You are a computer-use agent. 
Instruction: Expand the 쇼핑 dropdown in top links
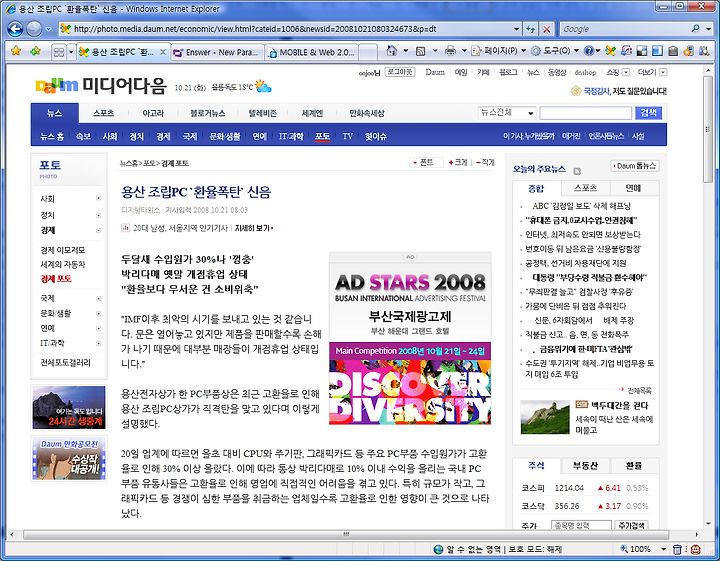click(625, 73)
